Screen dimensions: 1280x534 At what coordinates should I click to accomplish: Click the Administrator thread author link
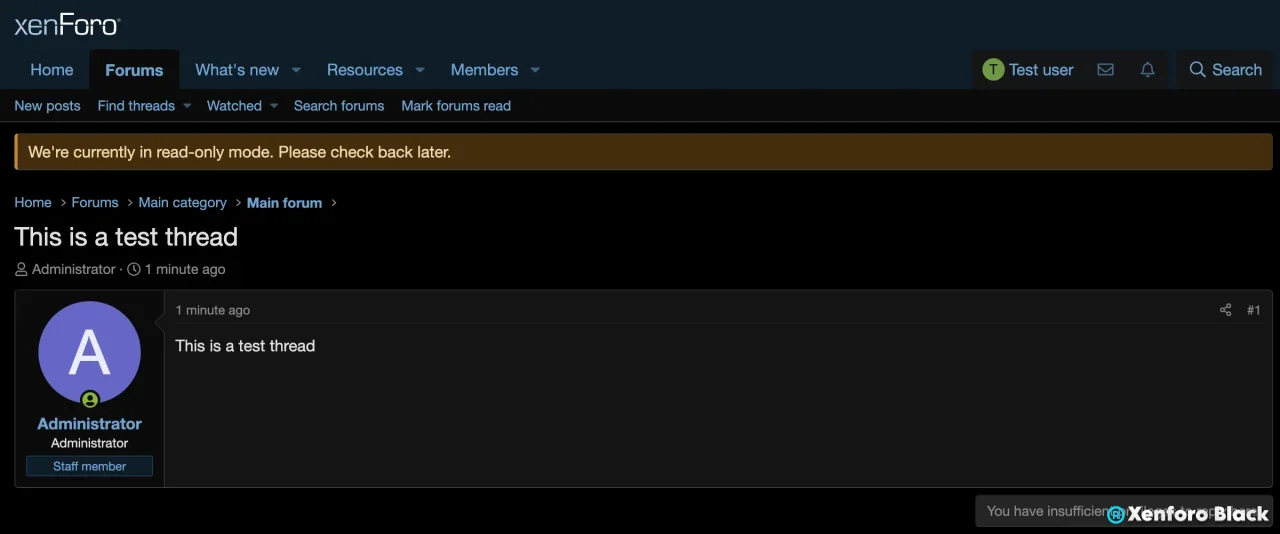coord(74,269)
